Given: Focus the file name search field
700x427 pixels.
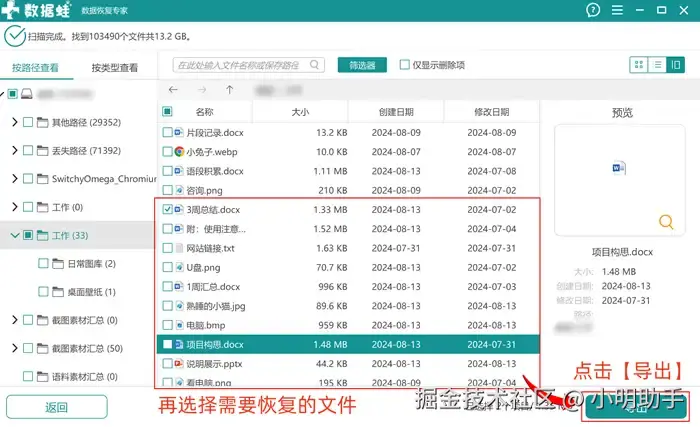Looking at the screenshot, I should coord(249,65).
